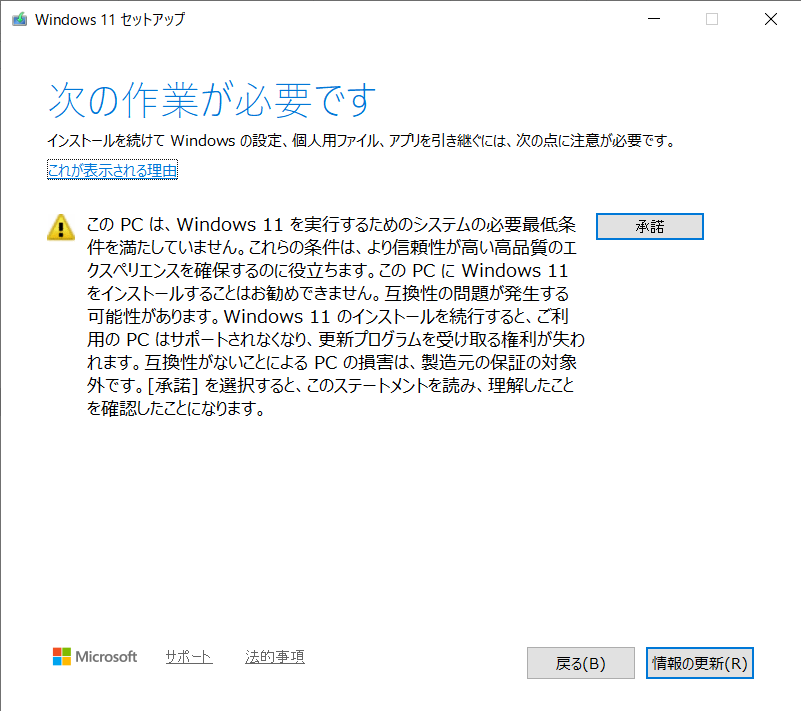
Task: Click the Windows 11 setup title bar icon
Action: (19, 20)
